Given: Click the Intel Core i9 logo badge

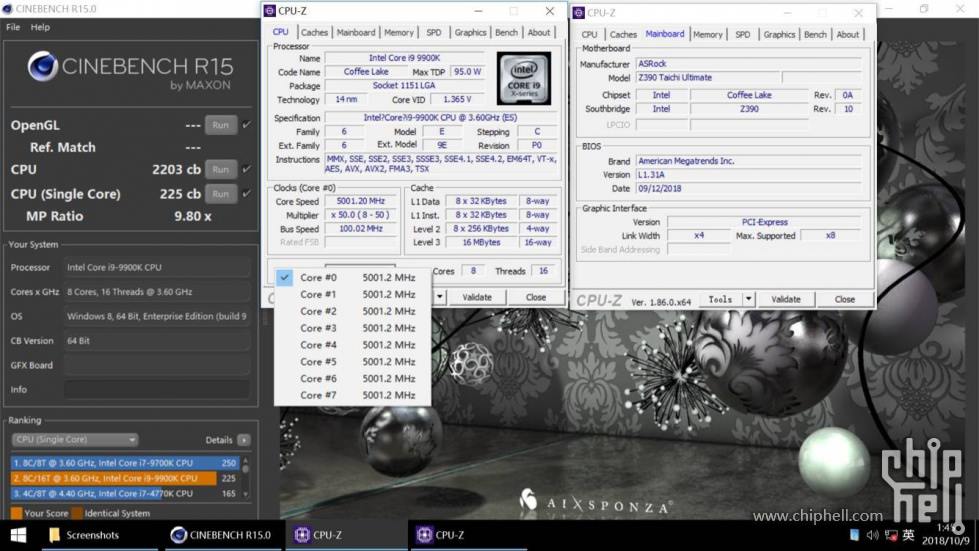Looking at the screenshot, I should tap(524, 78).
